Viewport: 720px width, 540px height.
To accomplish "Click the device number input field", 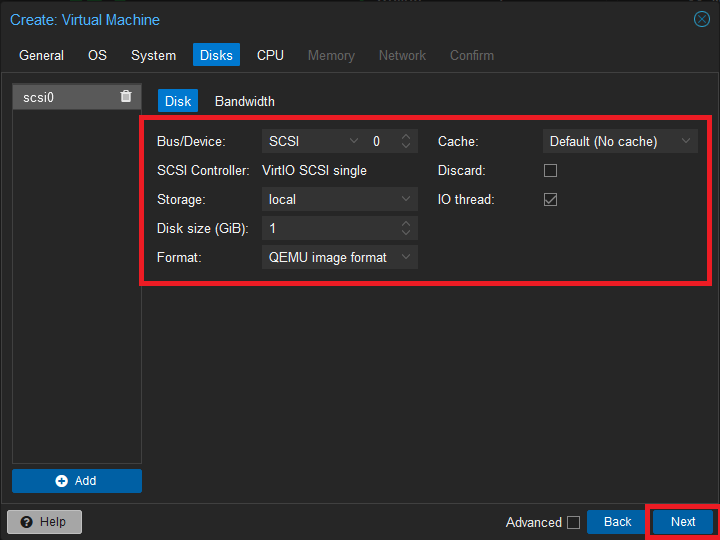I will 382,141.
